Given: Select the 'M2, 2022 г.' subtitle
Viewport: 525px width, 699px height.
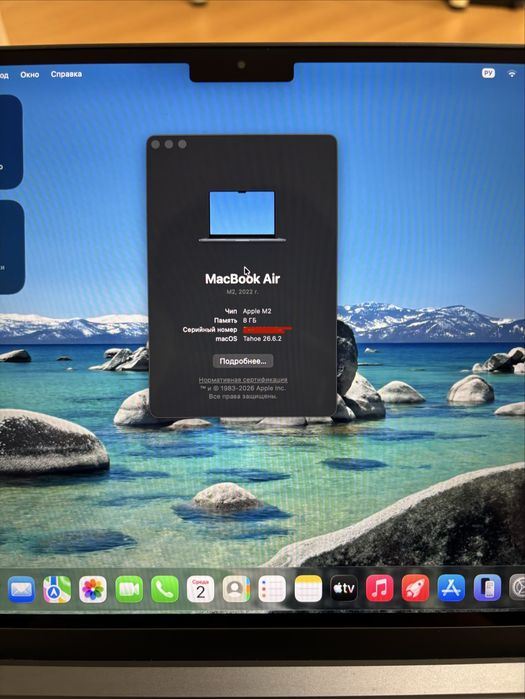Looking at the screenshot, I should coord(242,292).
